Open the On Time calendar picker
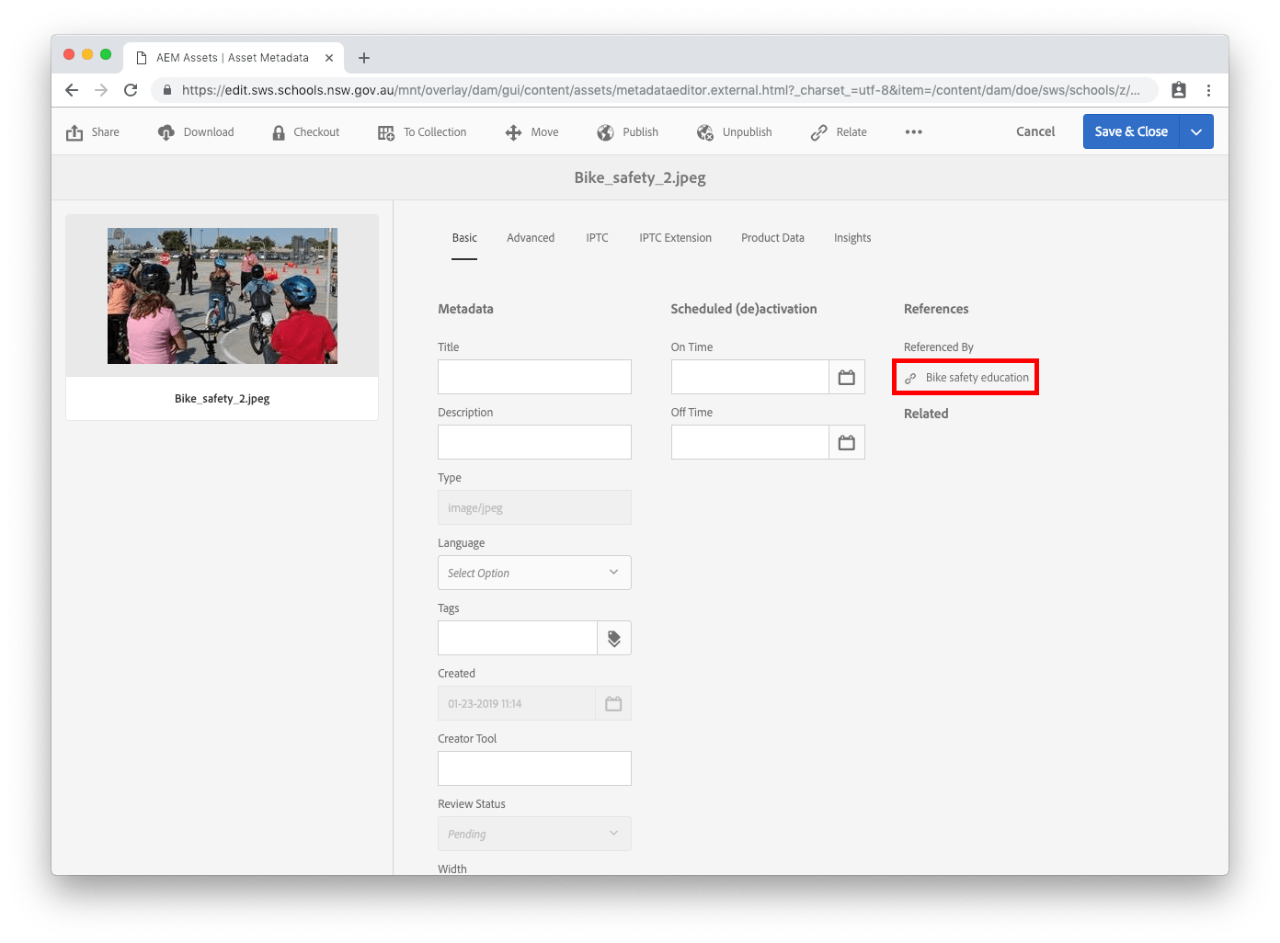 [847, 377]
